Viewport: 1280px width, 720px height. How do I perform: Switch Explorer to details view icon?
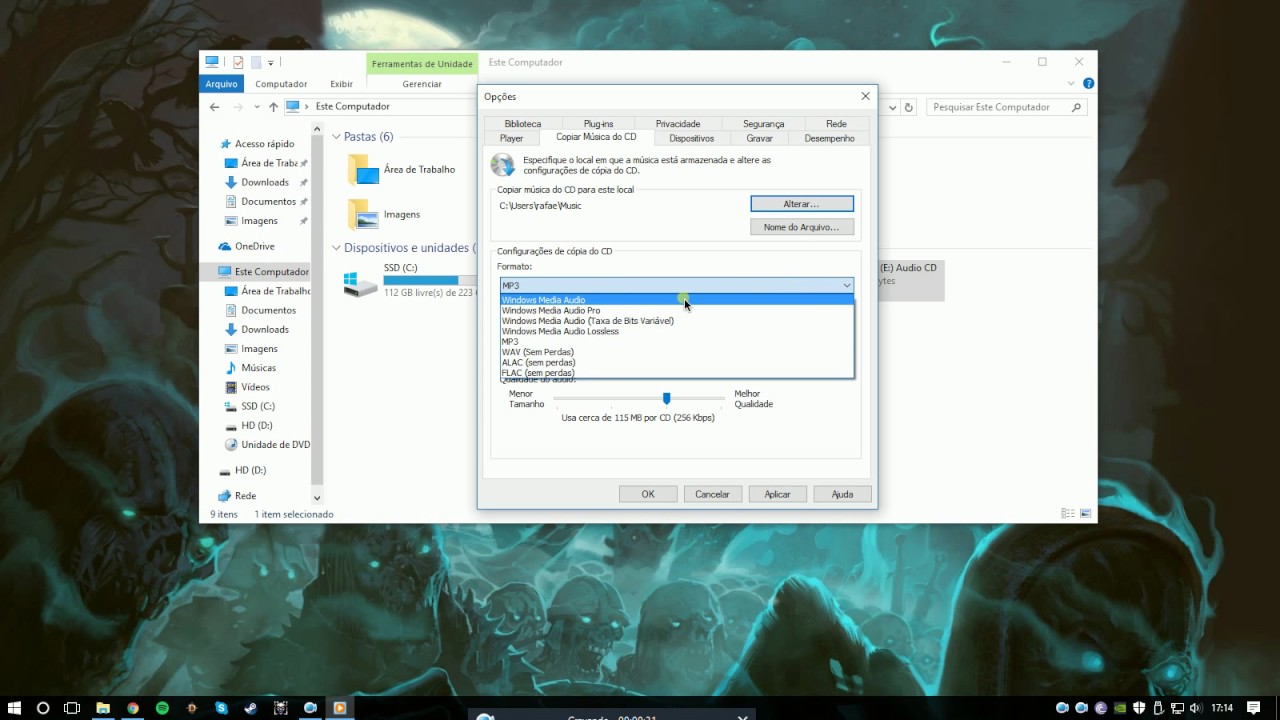1068,514
